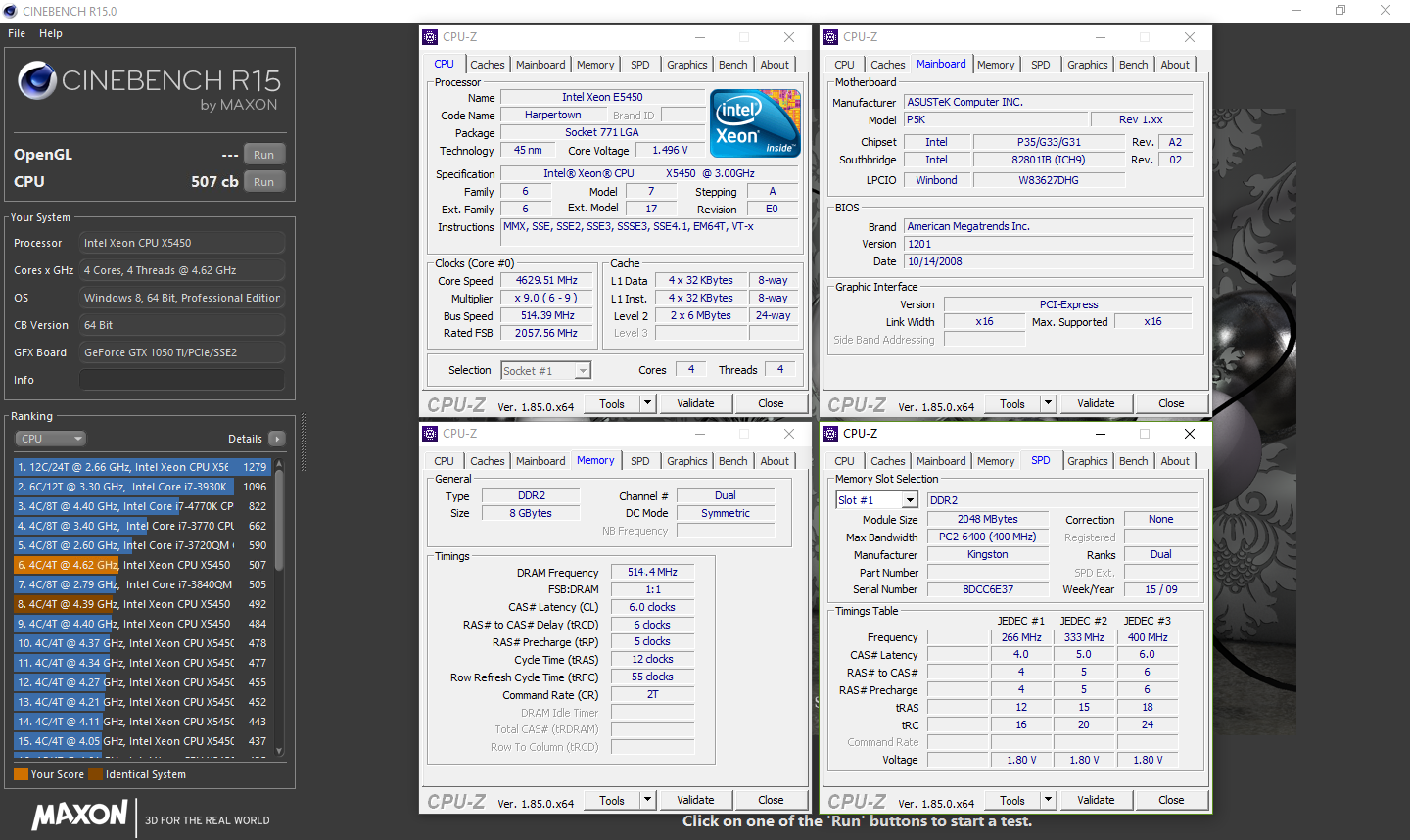Click the Your Score orange legend swatch
Image resolution: width=1410 pixels, height=840 pixels.
click(21, 774)
